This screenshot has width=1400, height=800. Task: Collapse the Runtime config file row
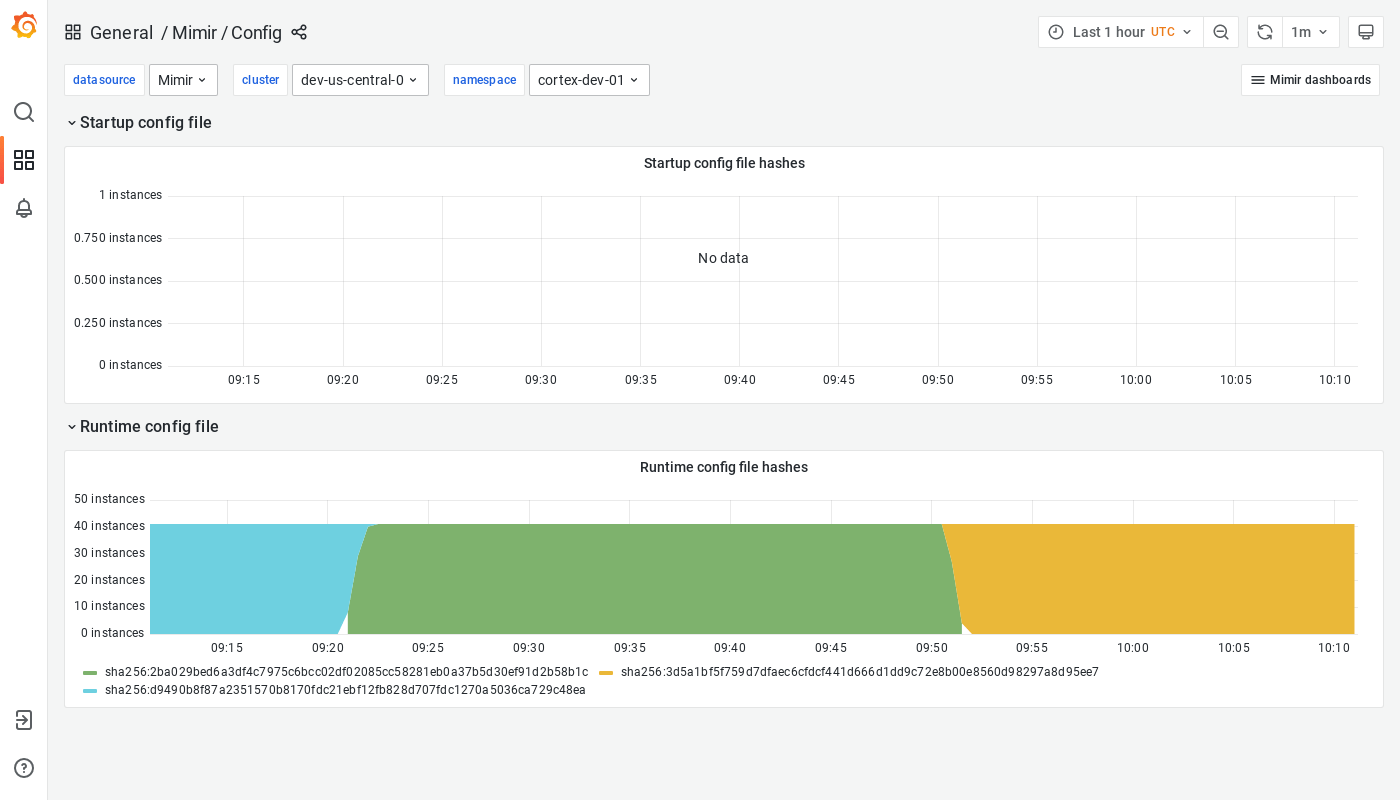pos(143,426)
